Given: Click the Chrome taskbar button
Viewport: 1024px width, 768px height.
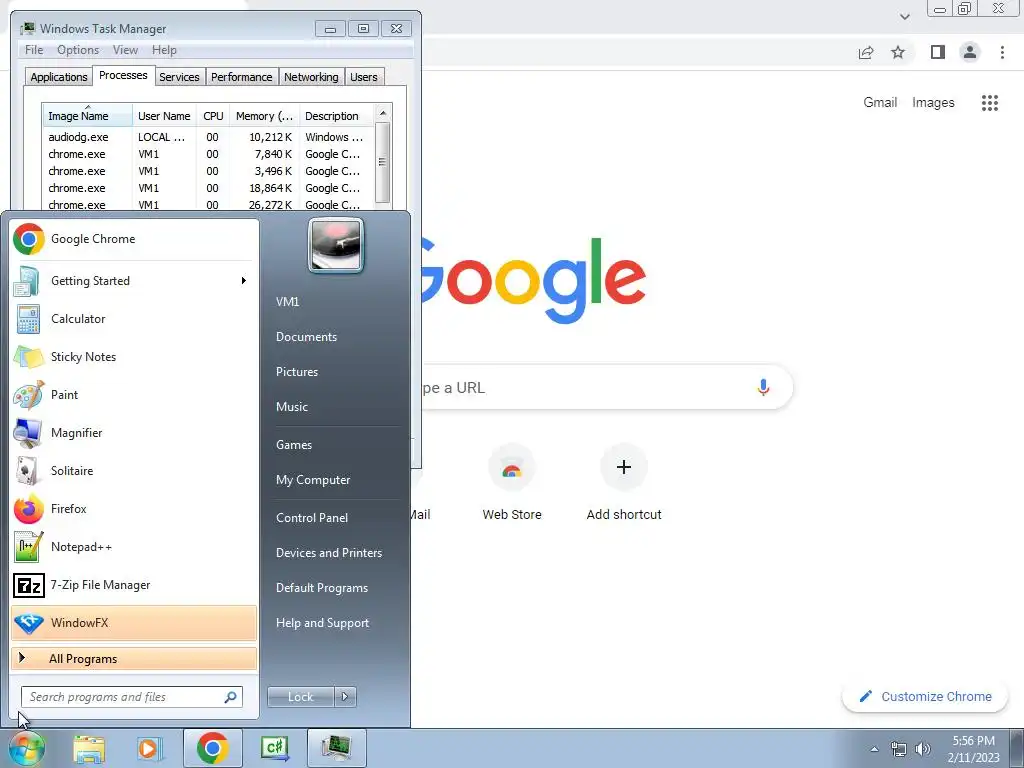Looking at the screenshot, I should click(212, 748).
